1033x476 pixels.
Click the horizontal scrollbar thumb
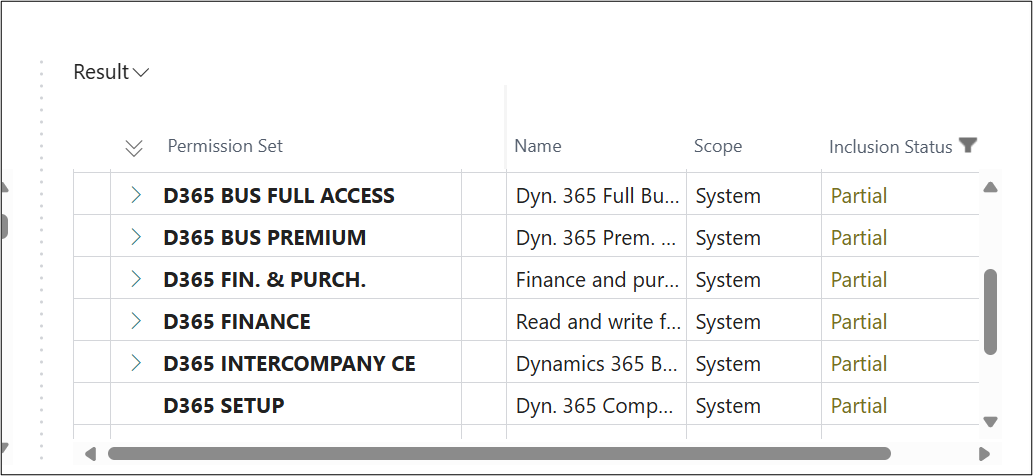click(499, 454)
